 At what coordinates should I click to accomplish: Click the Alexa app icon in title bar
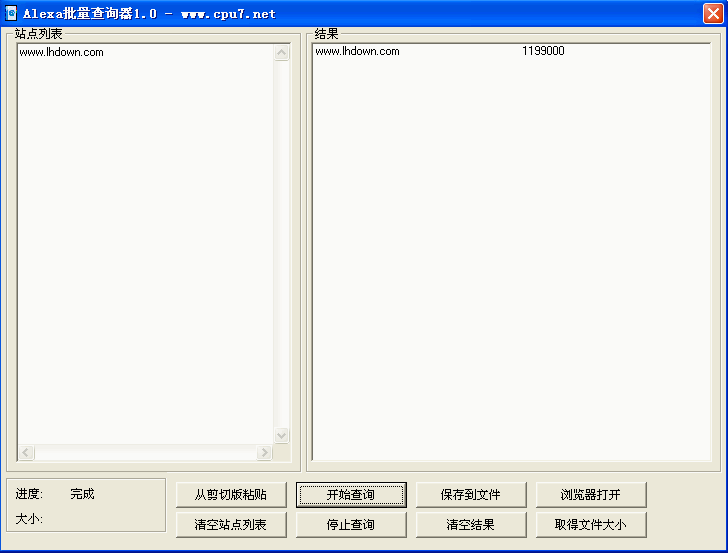[x=11, y=13]
